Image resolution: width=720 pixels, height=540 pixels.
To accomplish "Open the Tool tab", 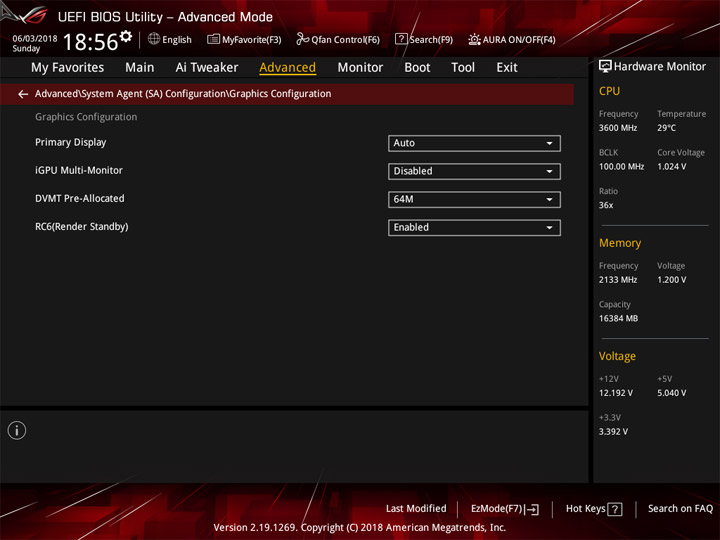I will click(463, 68).
